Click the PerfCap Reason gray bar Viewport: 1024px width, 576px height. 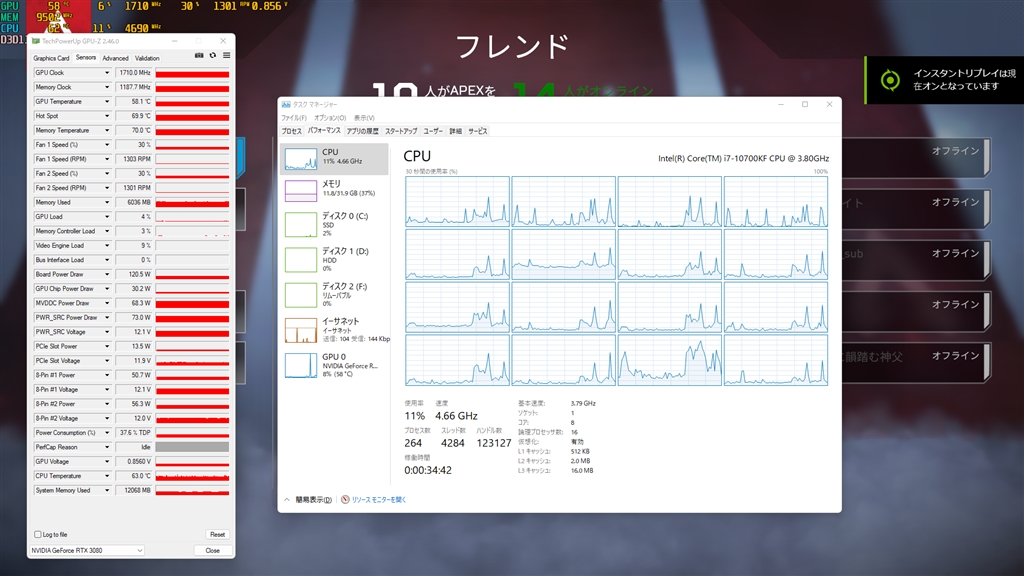(x=192, y=447)
